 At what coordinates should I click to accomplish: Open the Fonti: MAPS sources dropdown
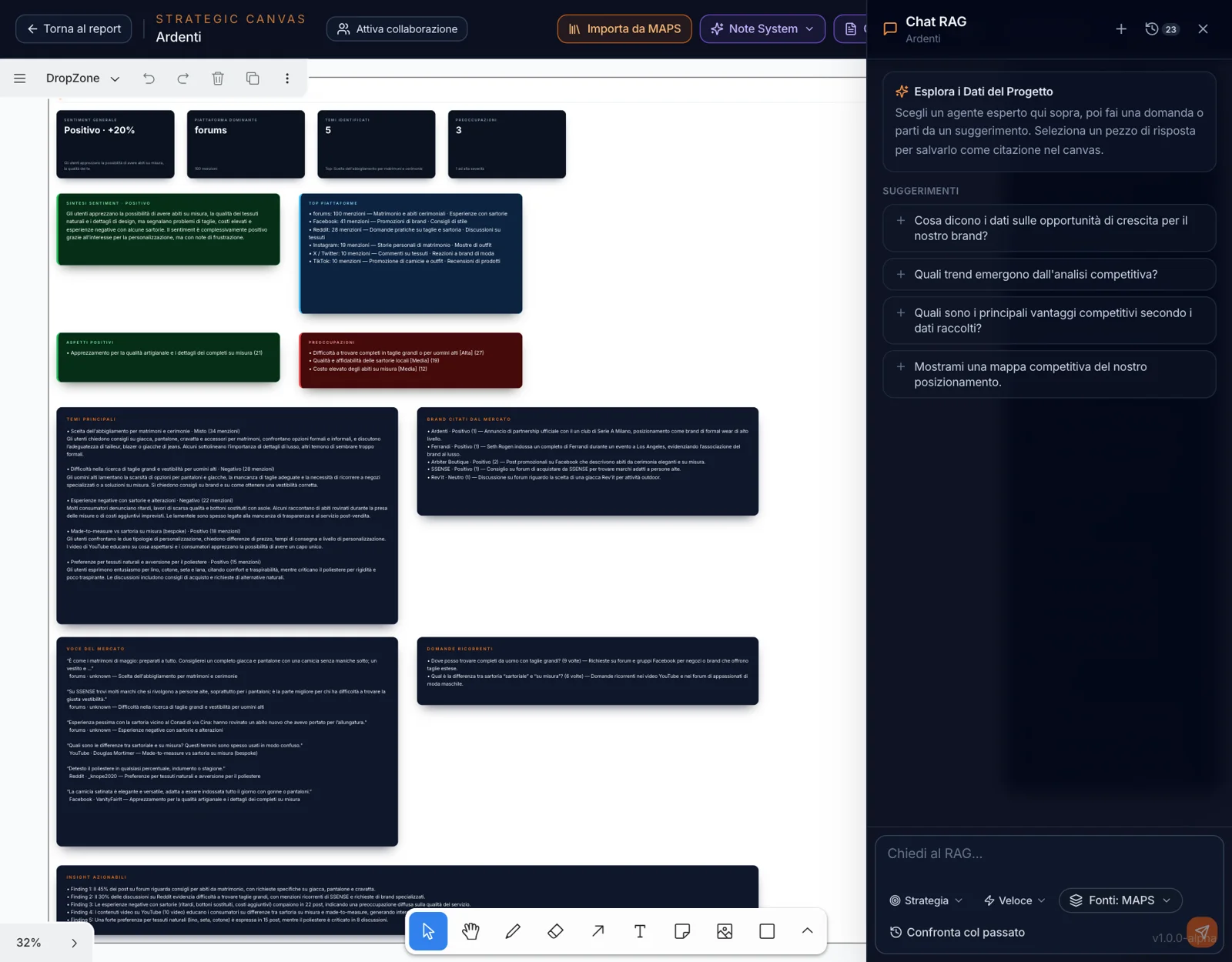tap(1120, 900)
